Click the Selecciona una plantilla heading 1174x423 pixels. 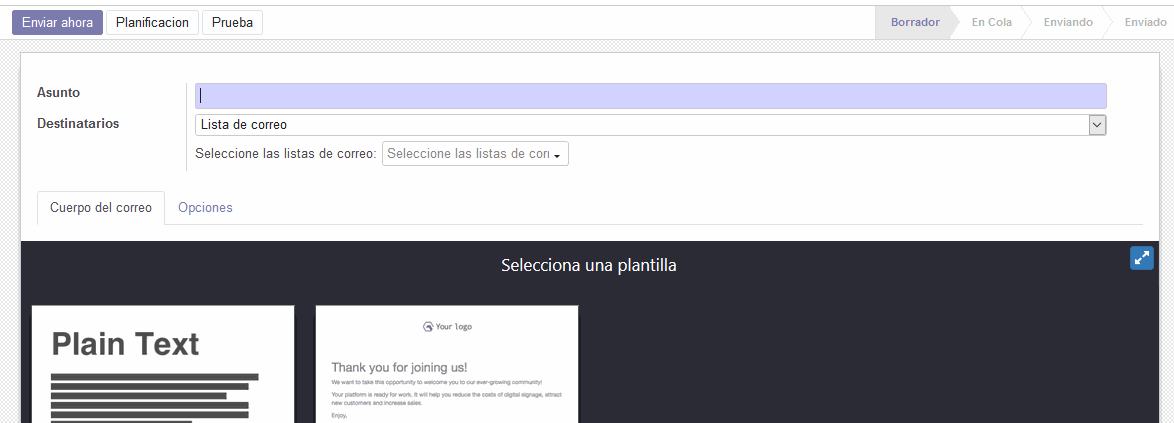(x=588, y=266)
